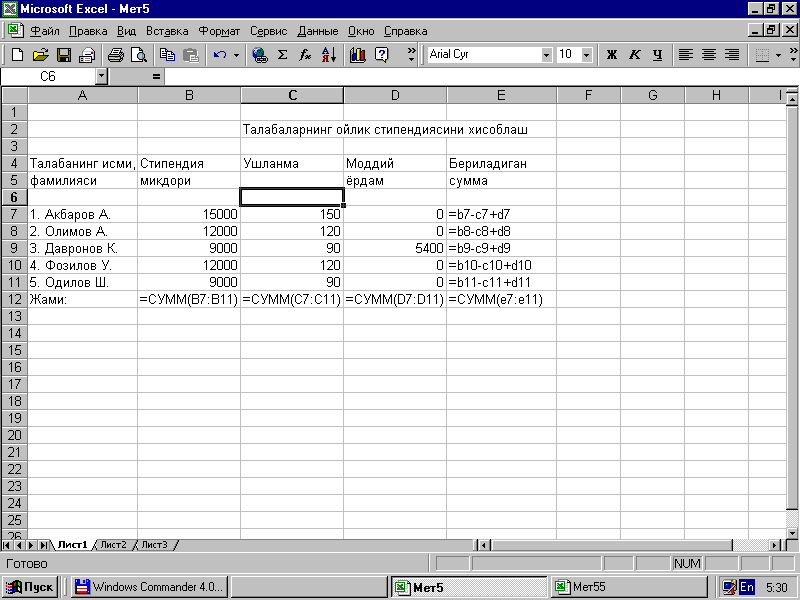This screenshot has width=800, height=600.
Task: Click the AutoSum sigma icon
Action: coord(282,55)
